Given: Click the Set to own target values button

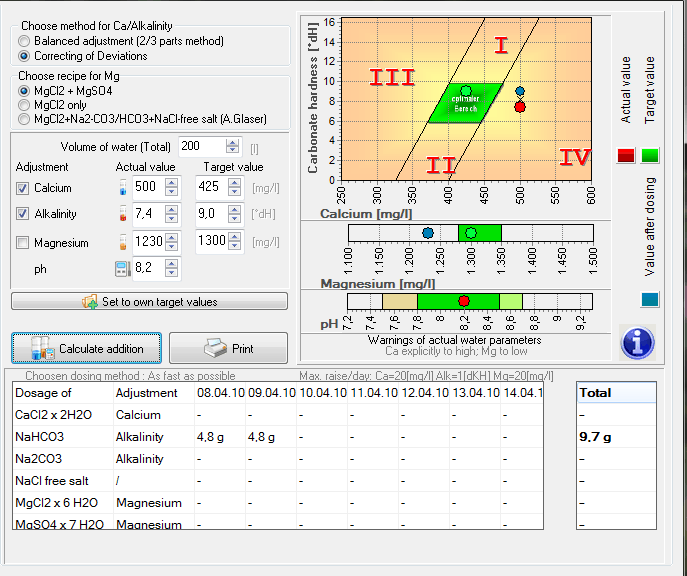Looking at the screenshot, I should [x=149, y=301].
